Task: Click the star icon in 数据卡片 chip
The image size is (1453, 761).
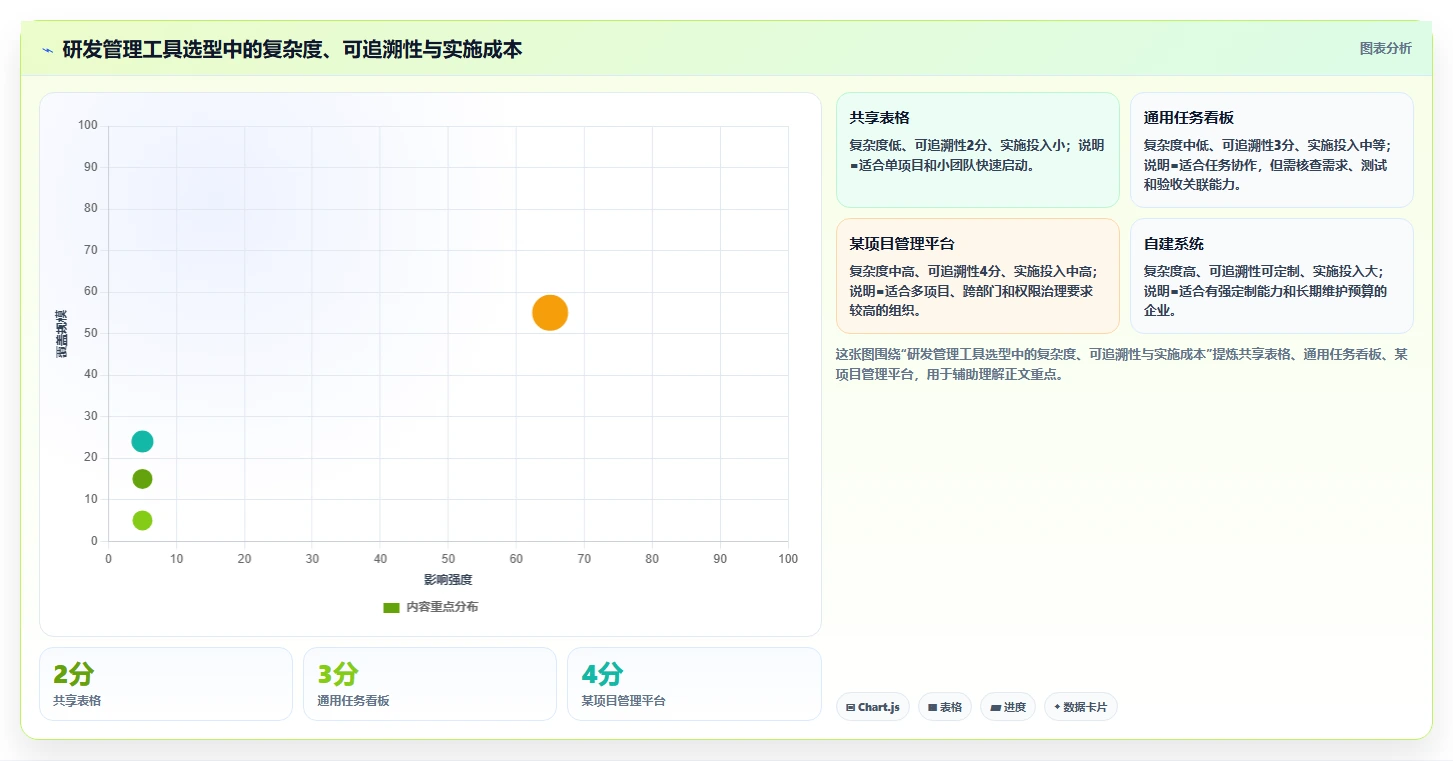Action: click(x=1057, y=707)
